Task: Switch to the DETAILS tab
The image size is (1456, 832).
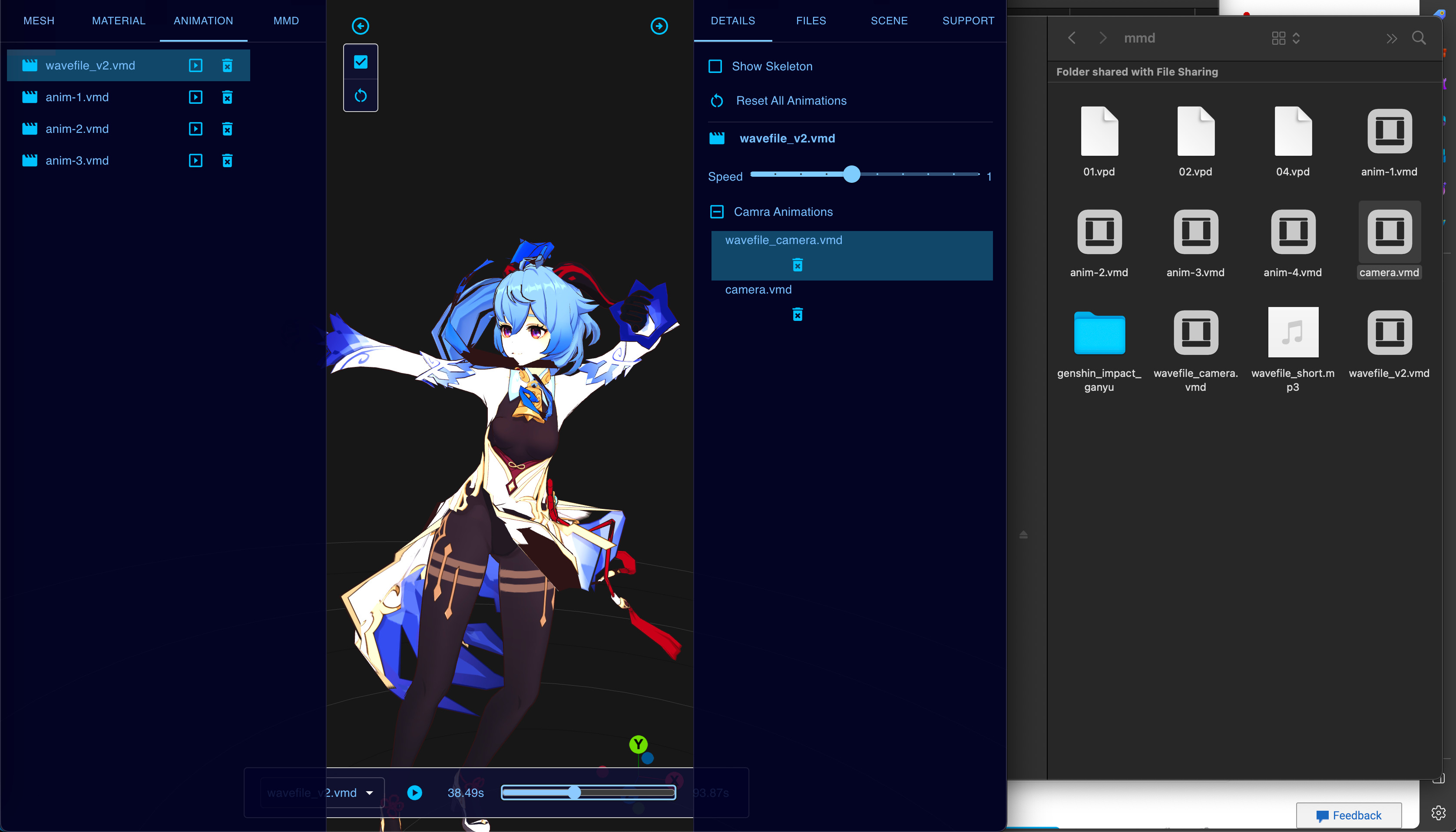Action: [x=733, y=20]
